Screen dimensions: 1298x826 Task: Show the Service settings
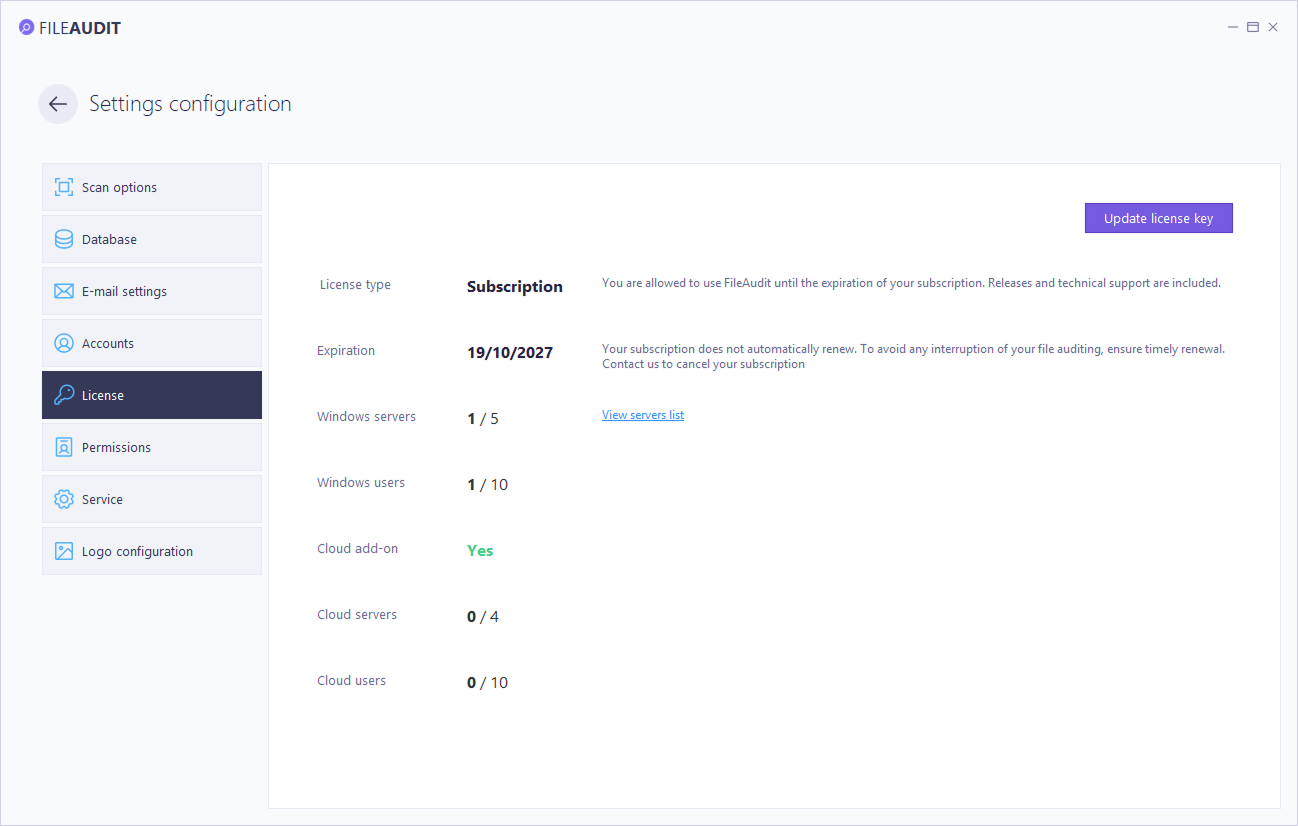pos(152,499)
